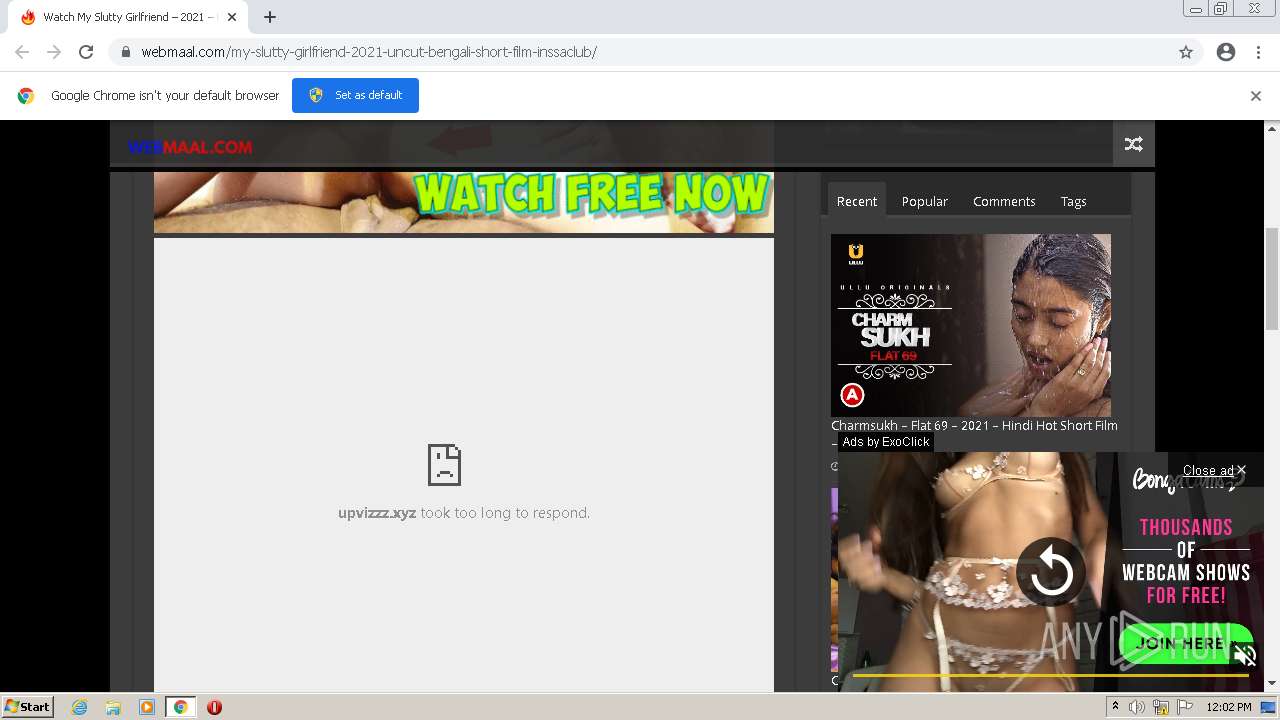This screenshot has height=720, width=1280.
Task: Replay the video ad
Action: [x=1051, y=573]
